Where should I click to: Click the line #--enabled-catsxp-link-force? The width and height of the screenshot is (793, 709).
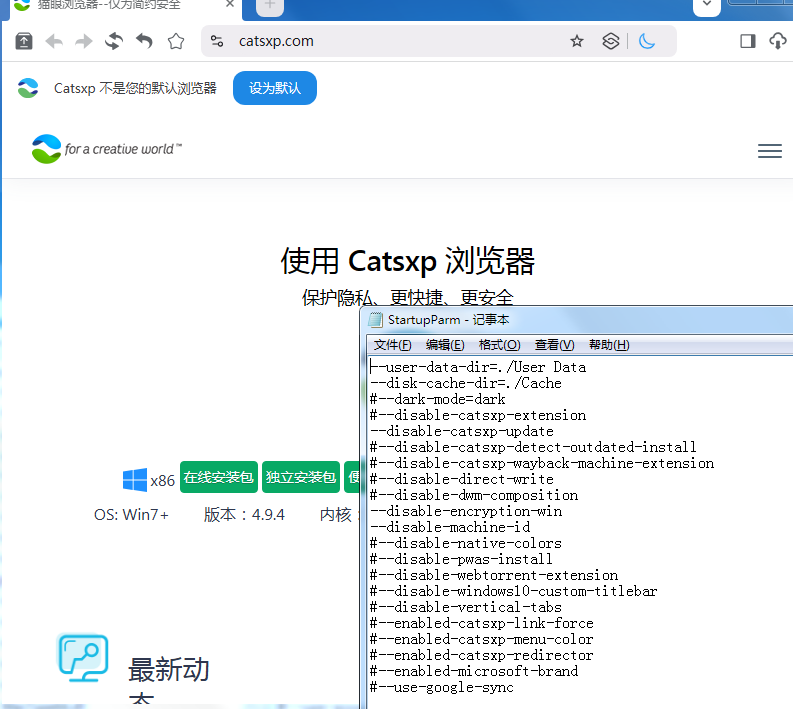[x=482, y=624]
